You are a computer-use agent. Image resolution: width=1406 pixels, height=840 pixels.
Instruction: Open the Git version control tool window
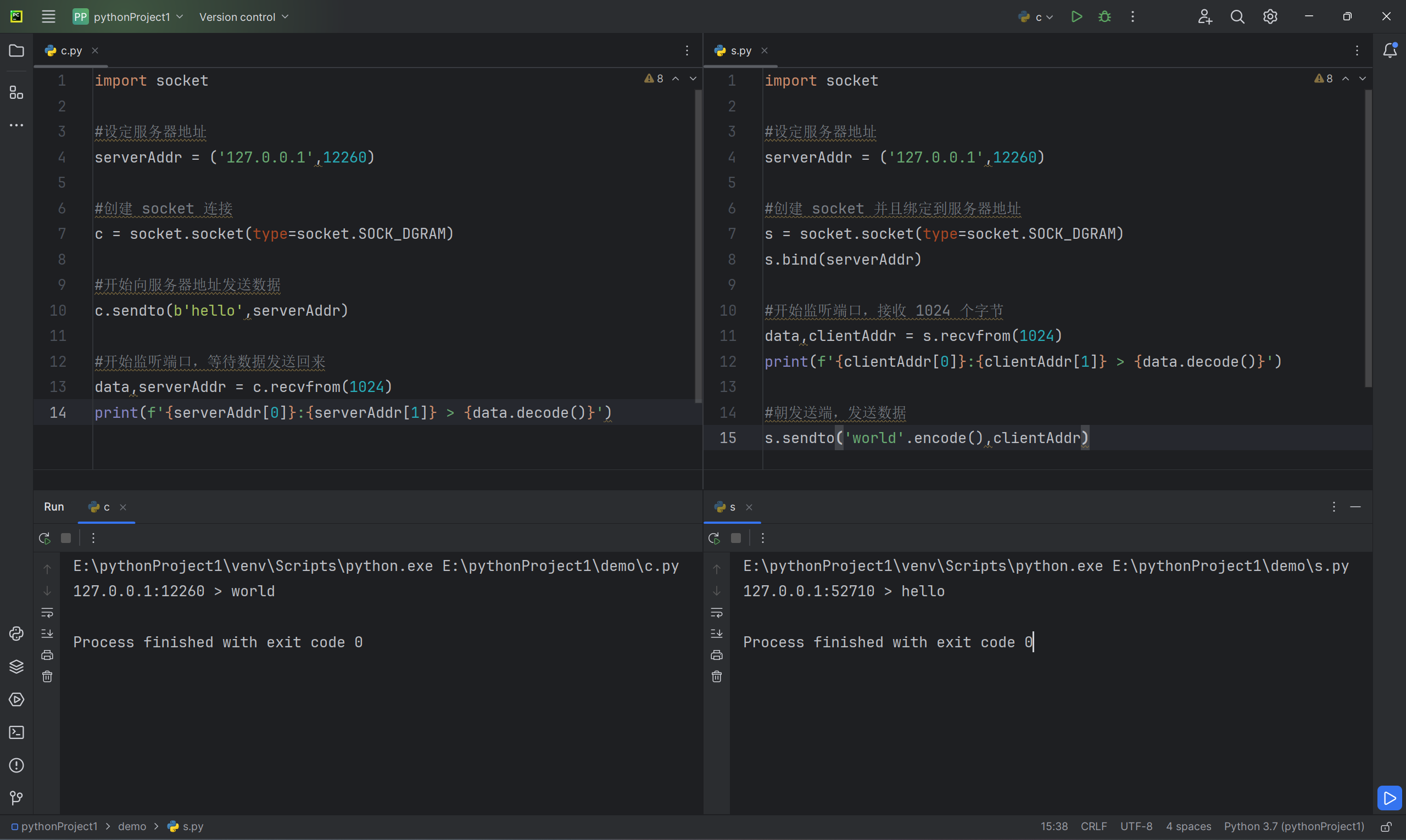coord(16,798)
